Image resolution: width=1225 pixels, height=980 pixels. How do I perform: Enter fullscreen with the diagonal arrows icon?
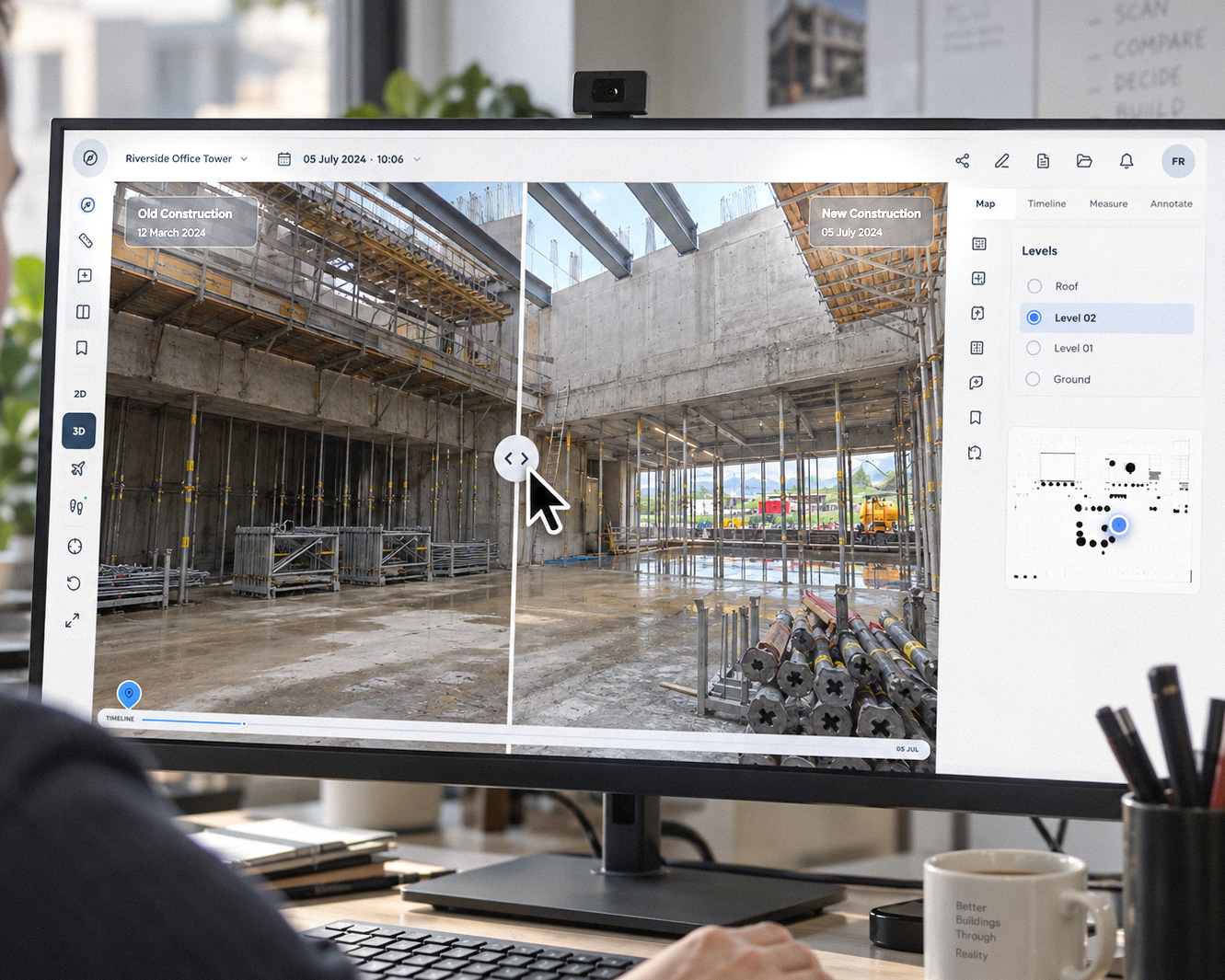tap(72, 621)
